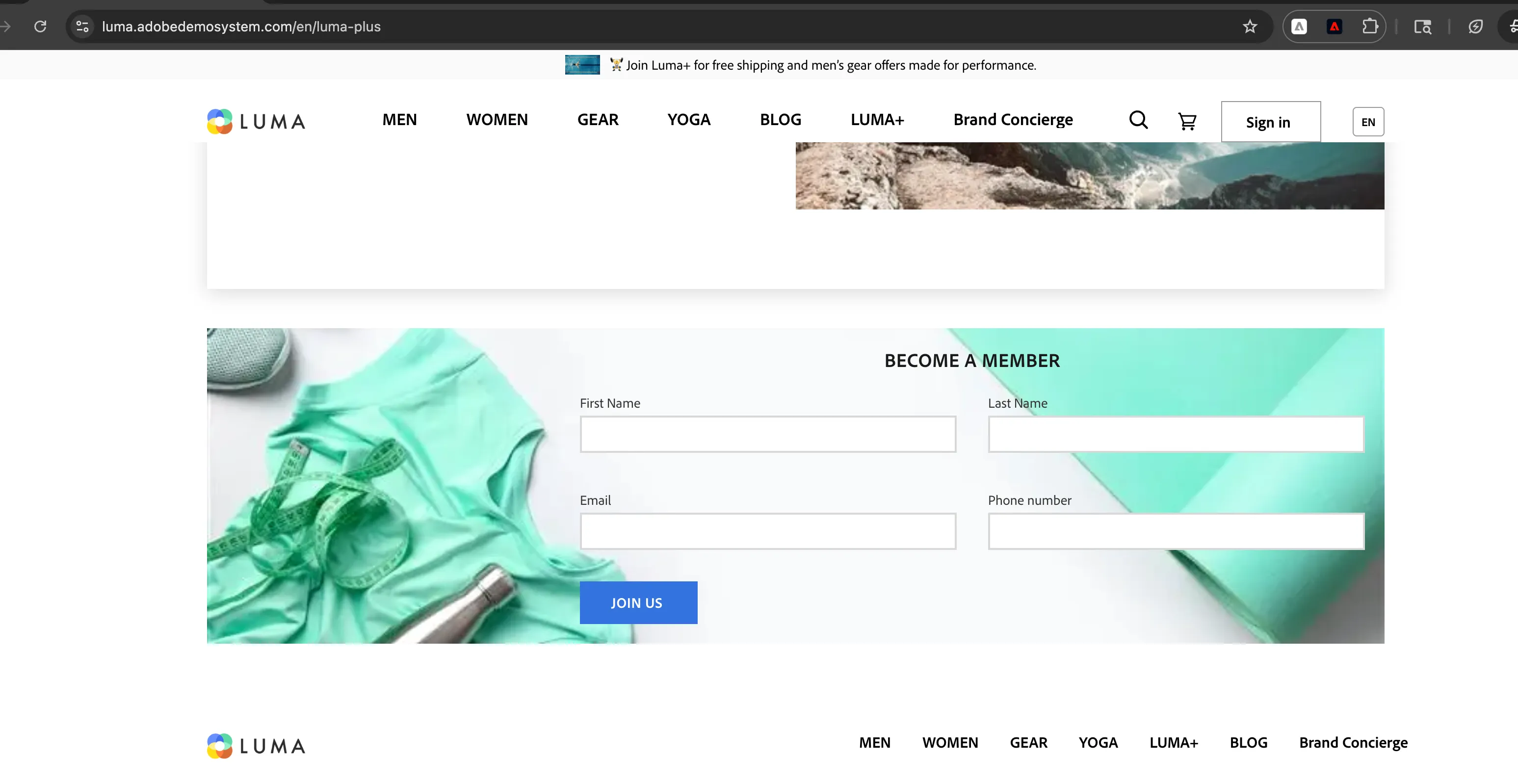Click the JOIN US button

click(638, 602)
